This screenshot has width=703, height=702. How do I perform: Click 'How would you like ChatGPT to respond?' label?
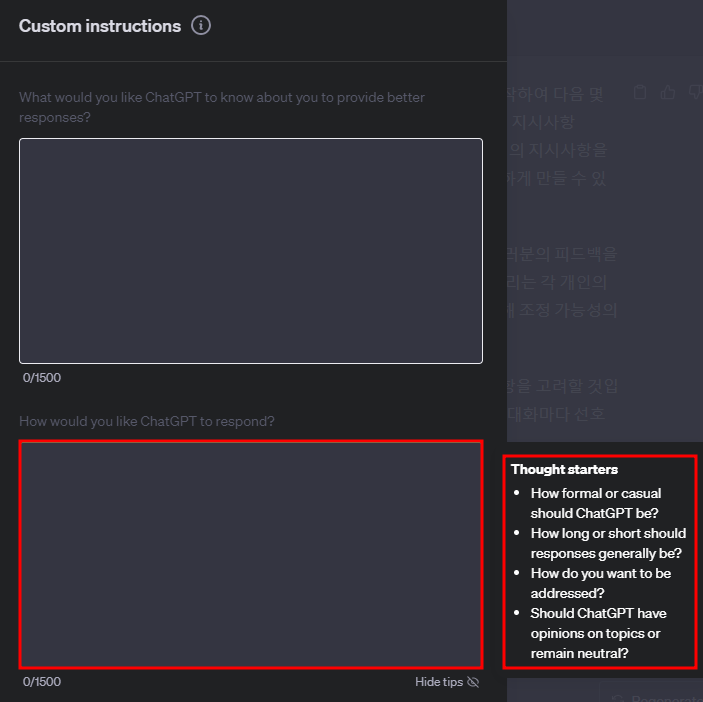point(147,421)
